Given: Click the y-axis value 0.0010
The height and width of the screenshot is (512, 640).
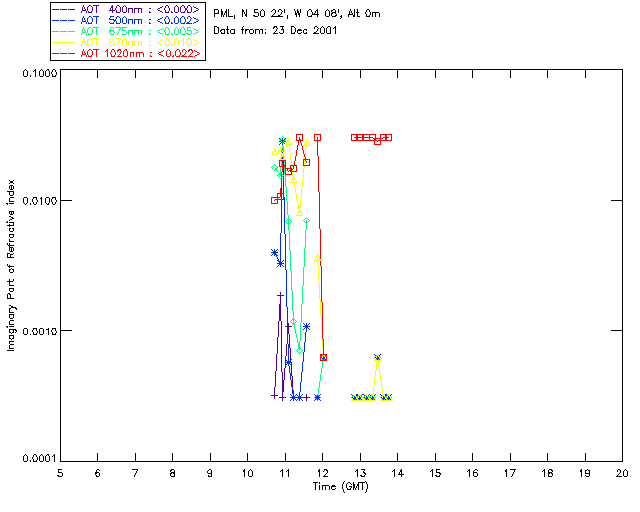Looking at the screenshot, I should 40,331.
